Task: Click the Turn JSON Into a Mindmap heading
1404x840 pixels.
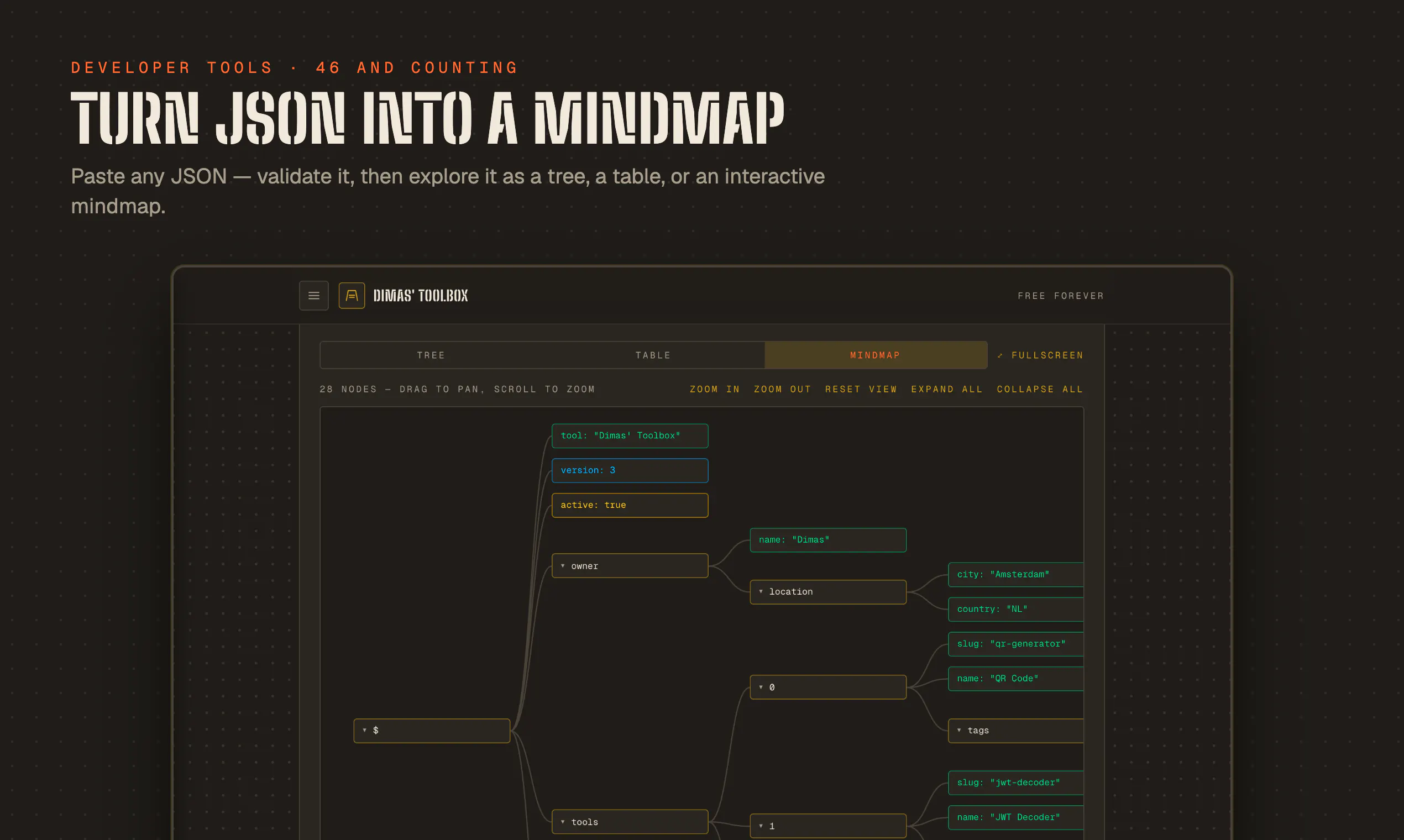Action: tap(427, 118)
